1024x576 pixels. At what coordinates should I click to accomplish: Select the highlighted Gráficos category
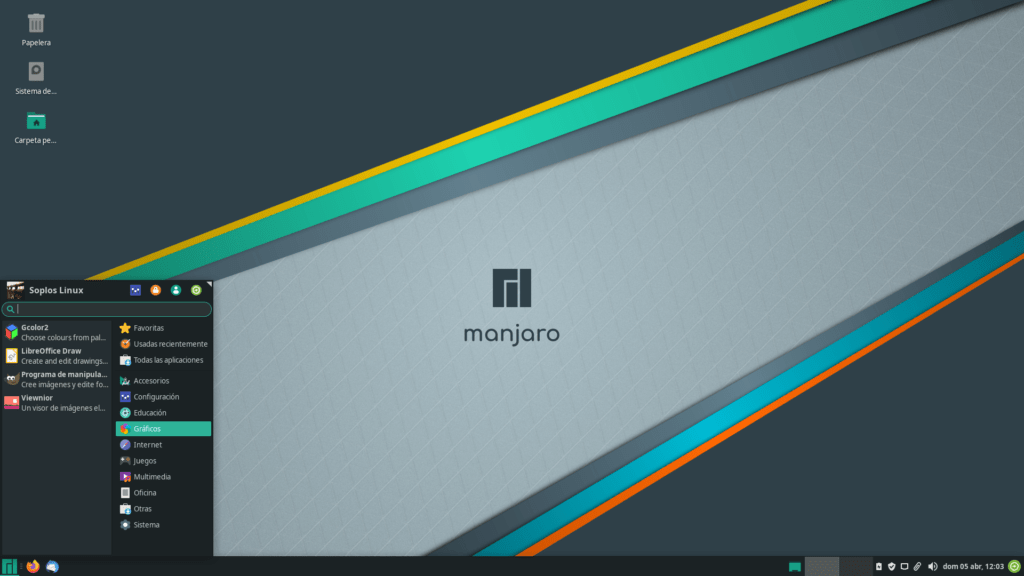(x=163, y=428)
